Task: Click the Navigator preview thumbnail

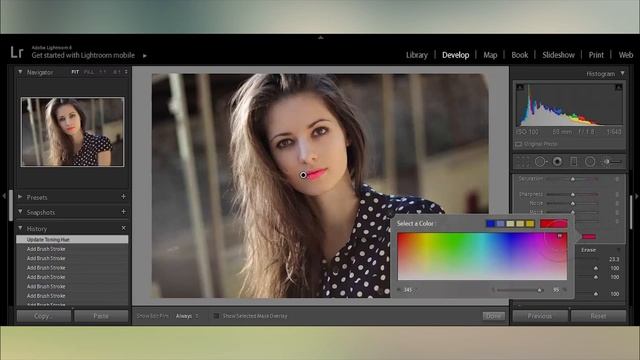Action: coord(72,132)
